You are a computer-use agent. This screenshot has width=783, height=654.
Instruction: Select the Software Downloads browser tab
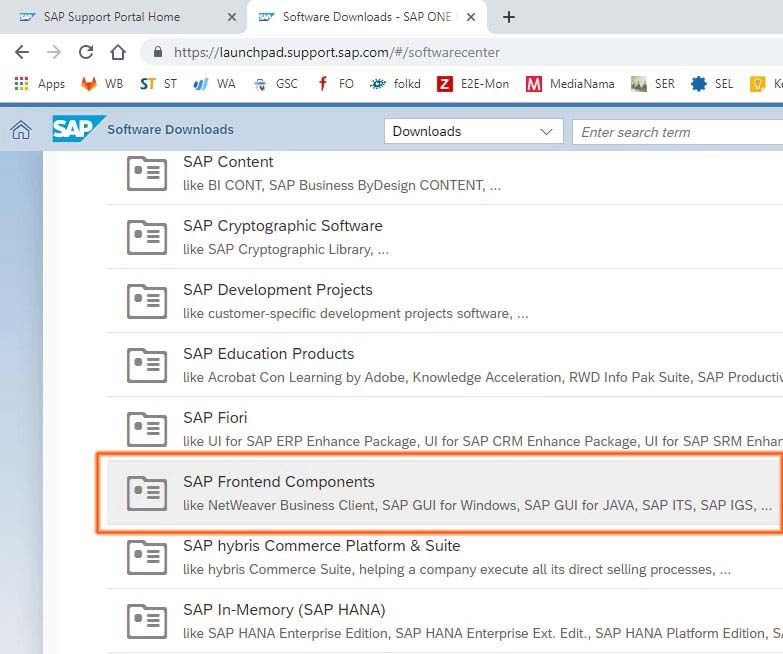[x=367, y=17]
